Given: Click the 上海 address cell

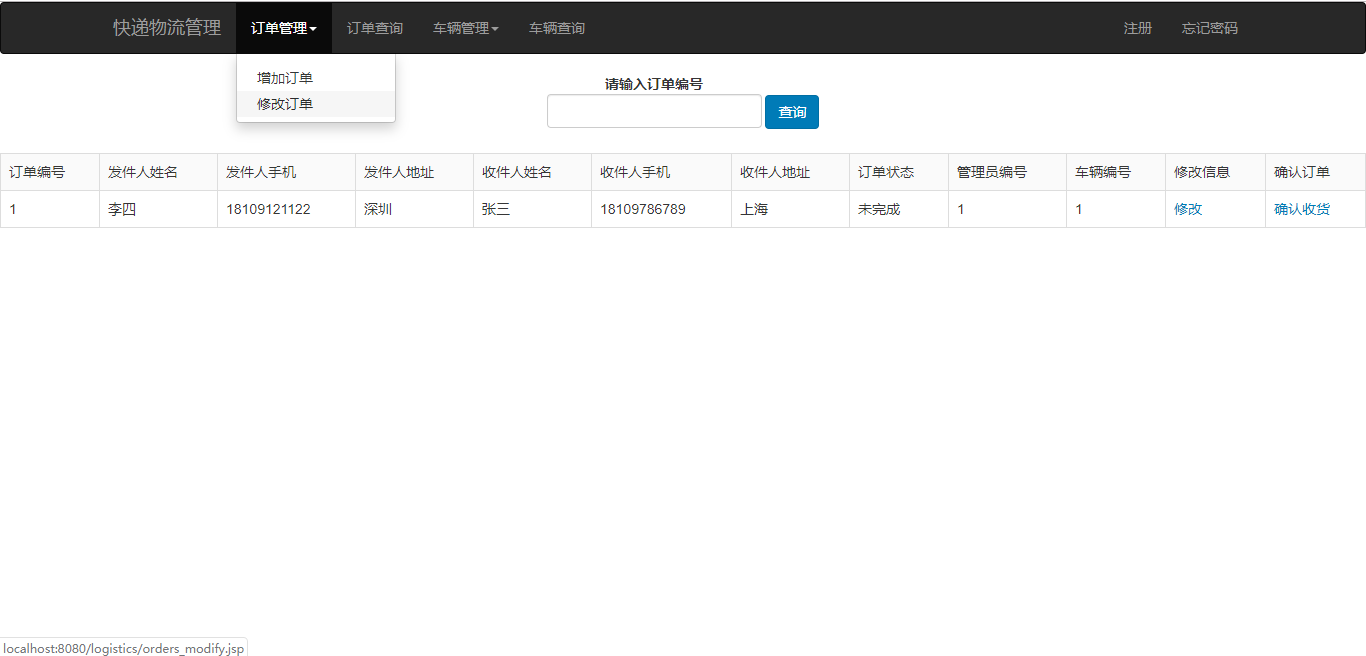Looking at the screenshot, I should 791,209.
